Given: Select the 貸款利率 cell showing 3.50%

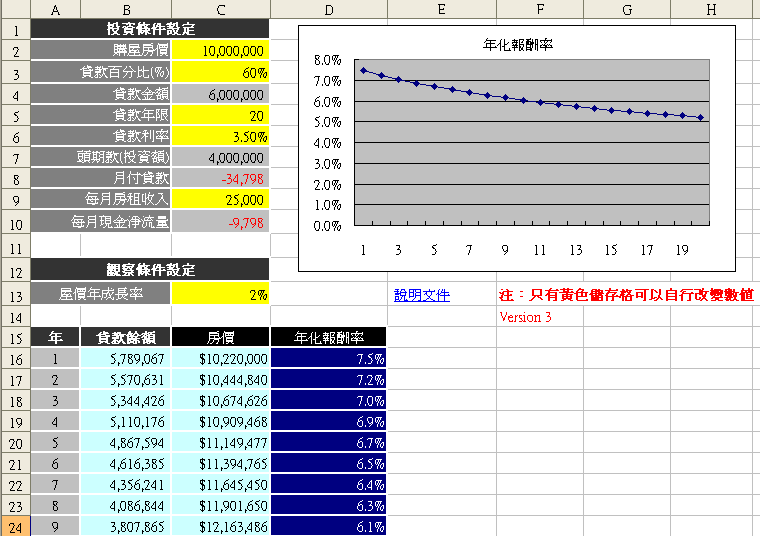Looking at the screenshot, I should pos(221,137).
